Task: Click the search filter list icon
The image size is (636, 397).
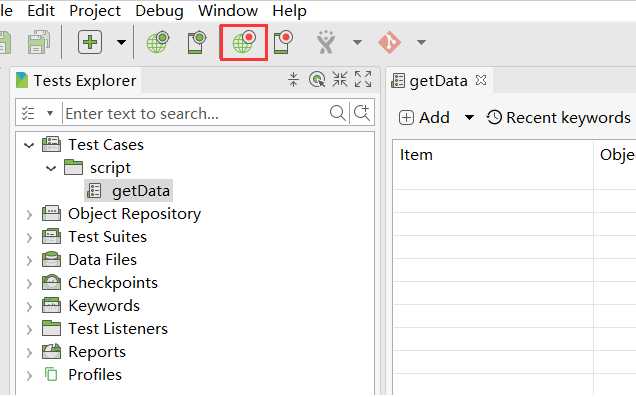Action: (28, 113)
